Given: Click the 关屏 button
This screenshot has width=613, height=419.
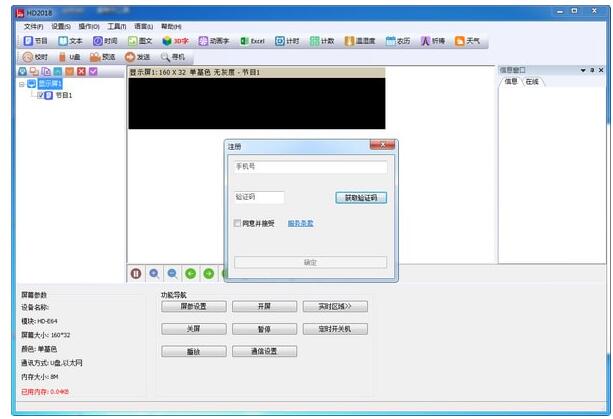Looking at the screenshot, I should pyautogui.click(x=194, y=329).
